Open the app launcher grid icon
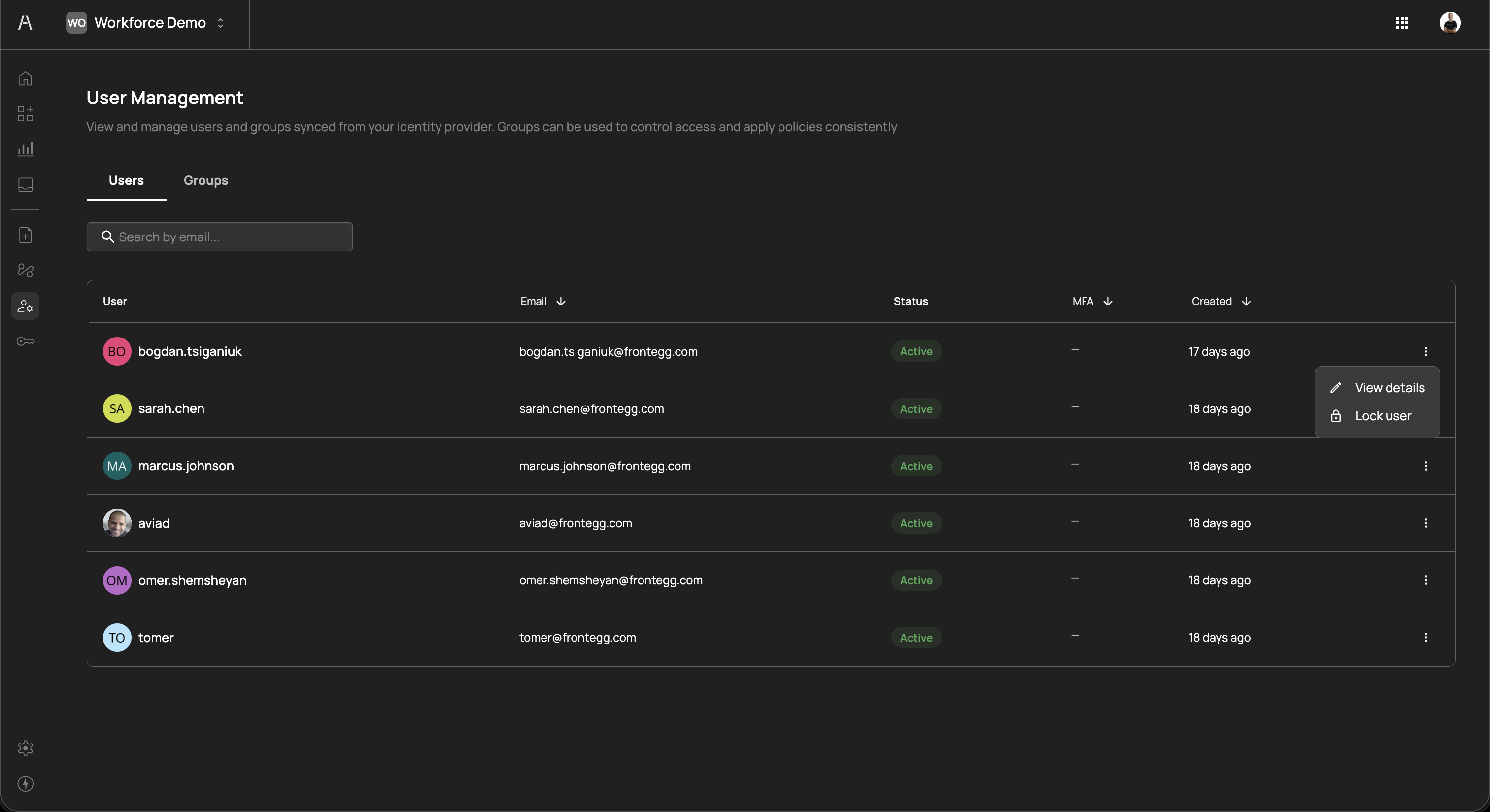The image size is (1490, 812). [x=1401, y=23]
